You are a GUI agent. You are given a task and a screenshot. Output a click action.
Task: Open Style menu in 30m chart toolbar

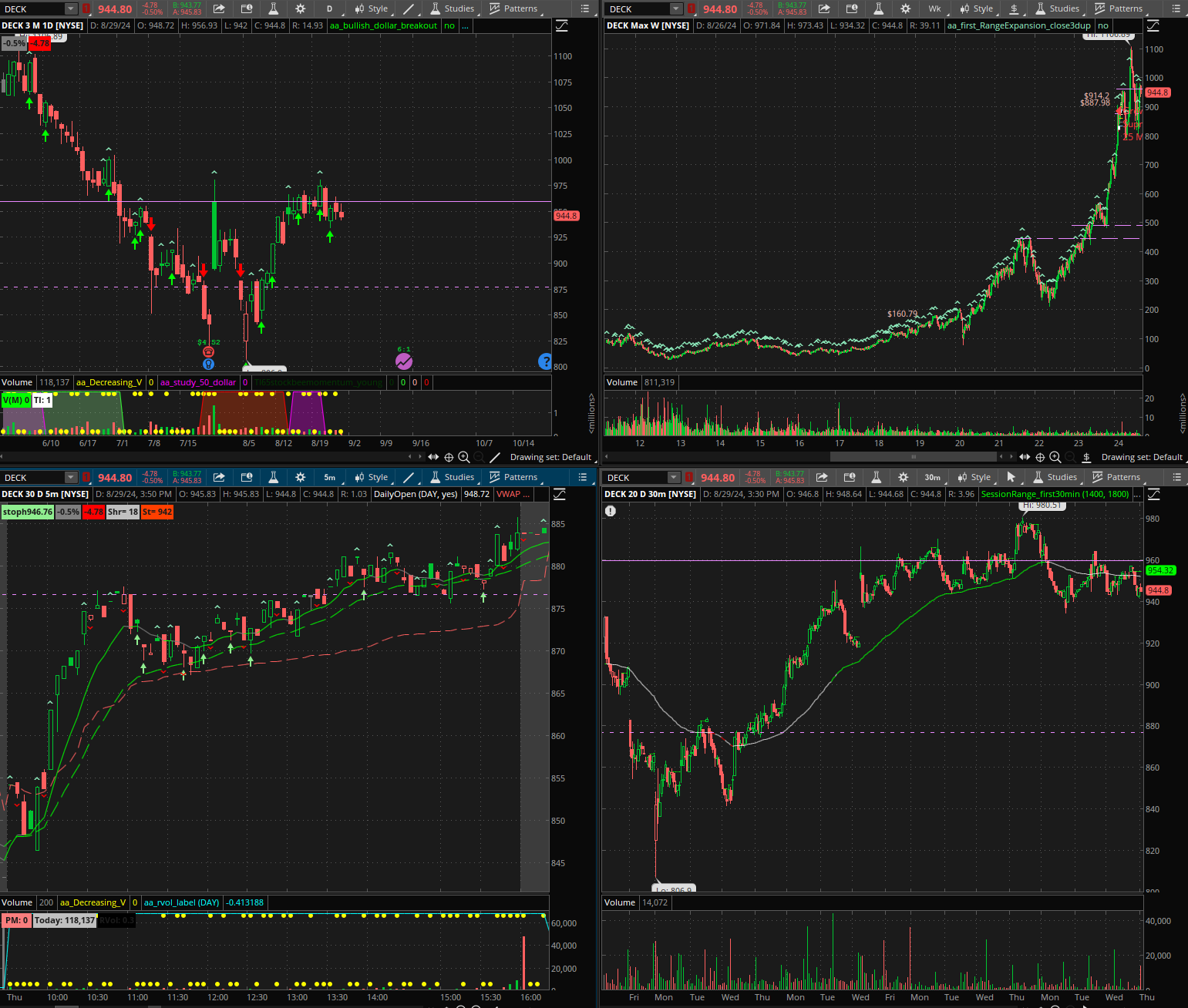point(974,477)
